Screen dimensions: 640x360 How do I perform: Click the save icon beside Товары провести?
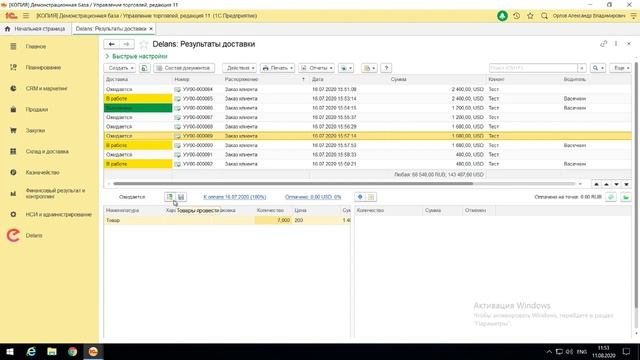pos(181,197)
